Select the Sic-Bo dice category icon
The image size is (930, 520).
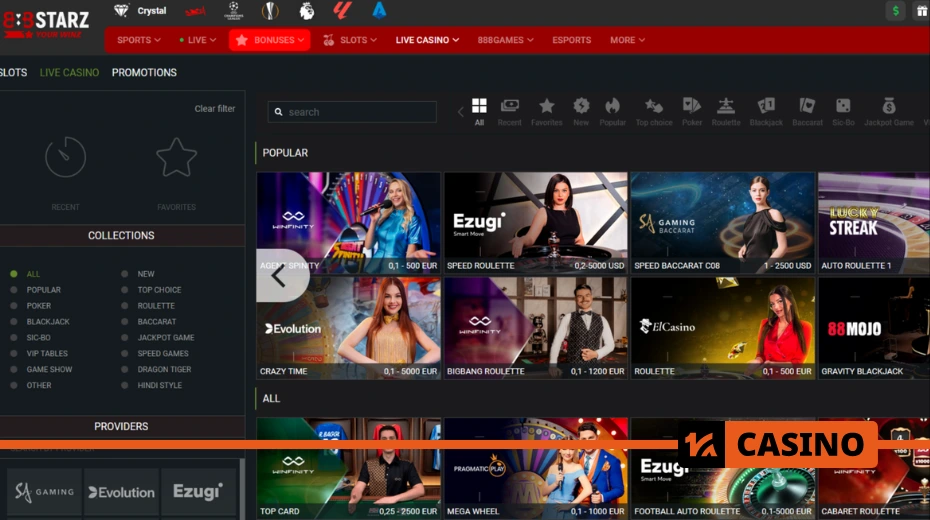(x=843, y=111)
